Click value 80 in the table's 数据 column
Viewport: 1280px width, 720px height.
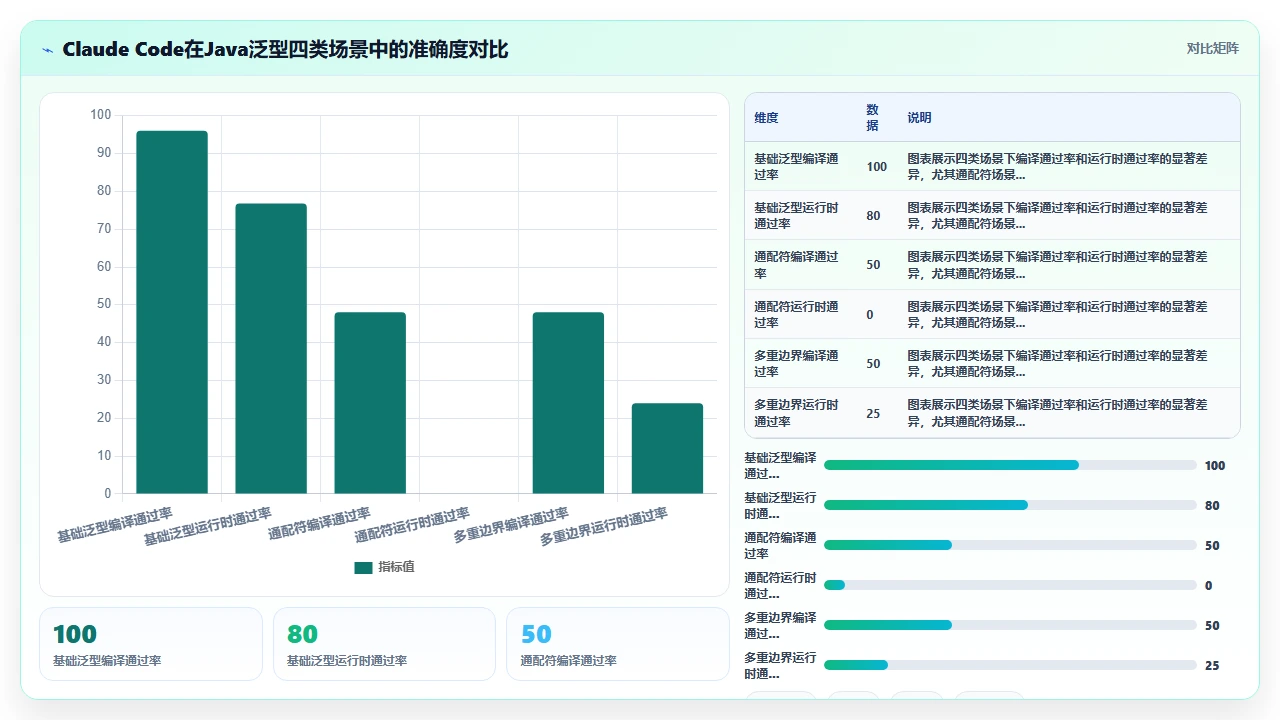pos(873,216)
